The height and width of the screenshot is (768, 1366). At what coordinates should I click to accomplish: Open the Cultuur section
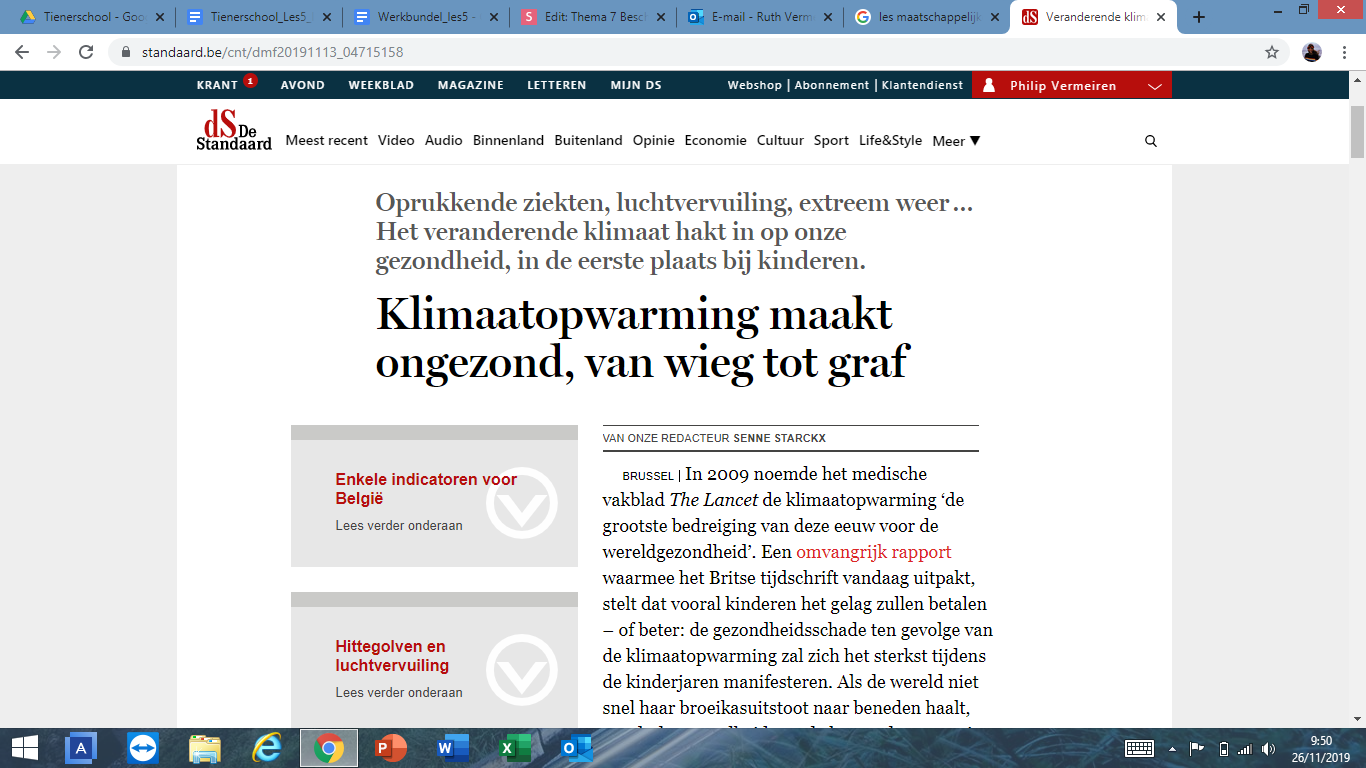tap(780, 141)
